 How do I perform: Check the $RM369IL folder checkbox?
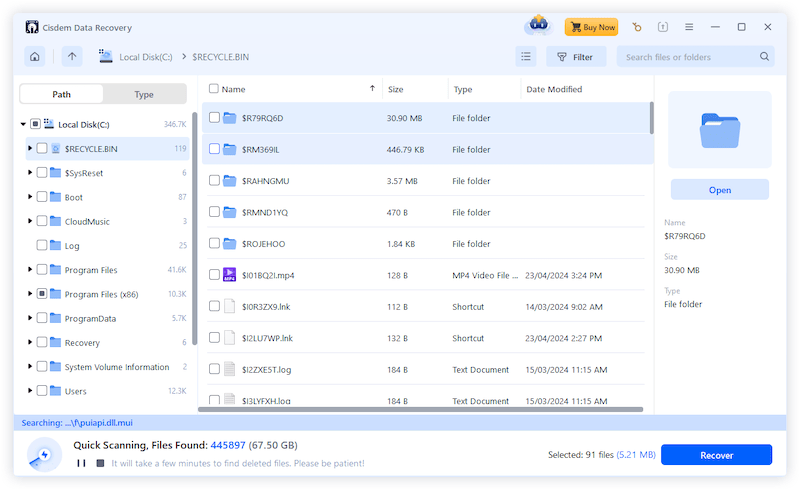tap(214, 149)
